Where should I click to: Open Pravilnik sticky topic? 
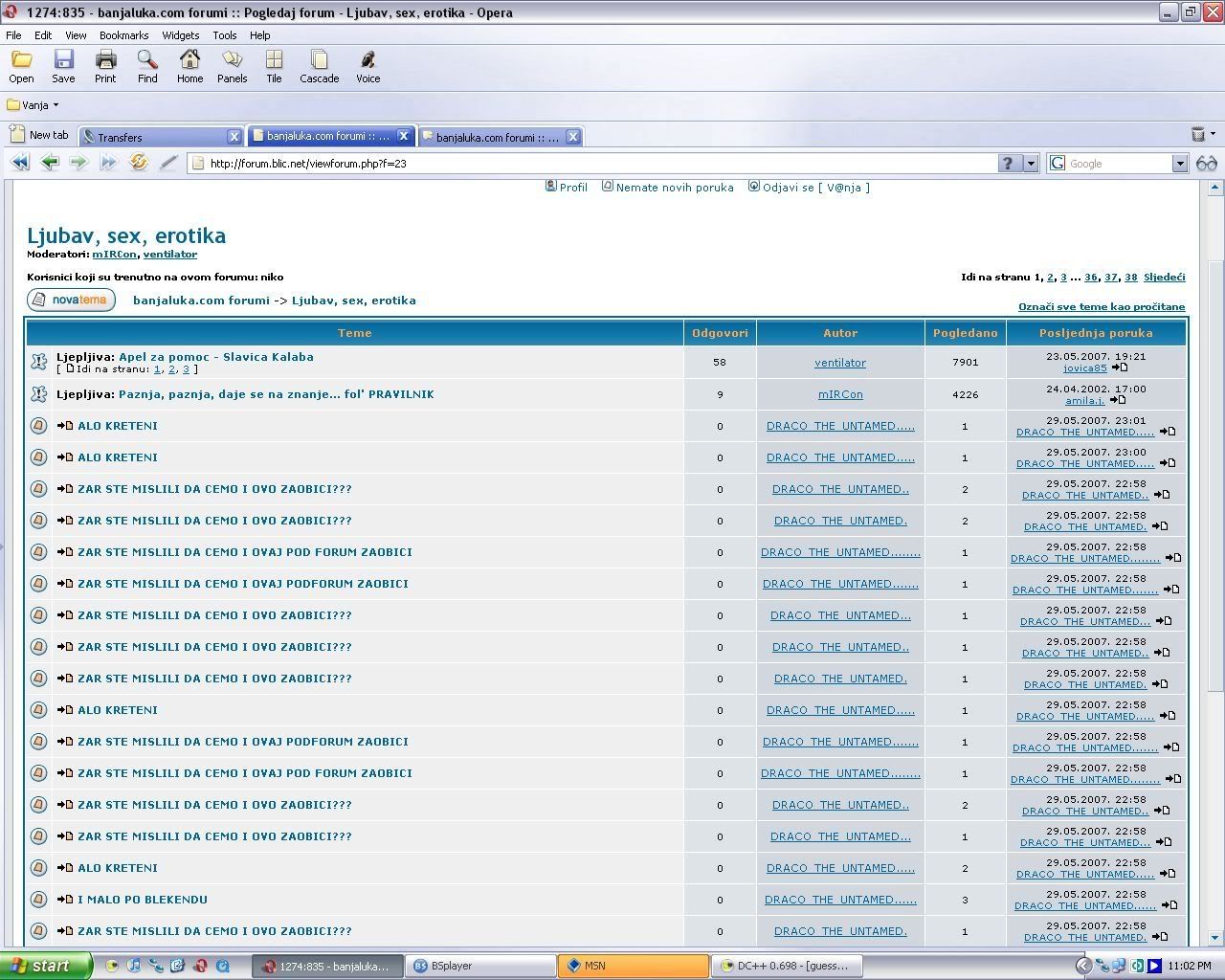coord(276,394)
